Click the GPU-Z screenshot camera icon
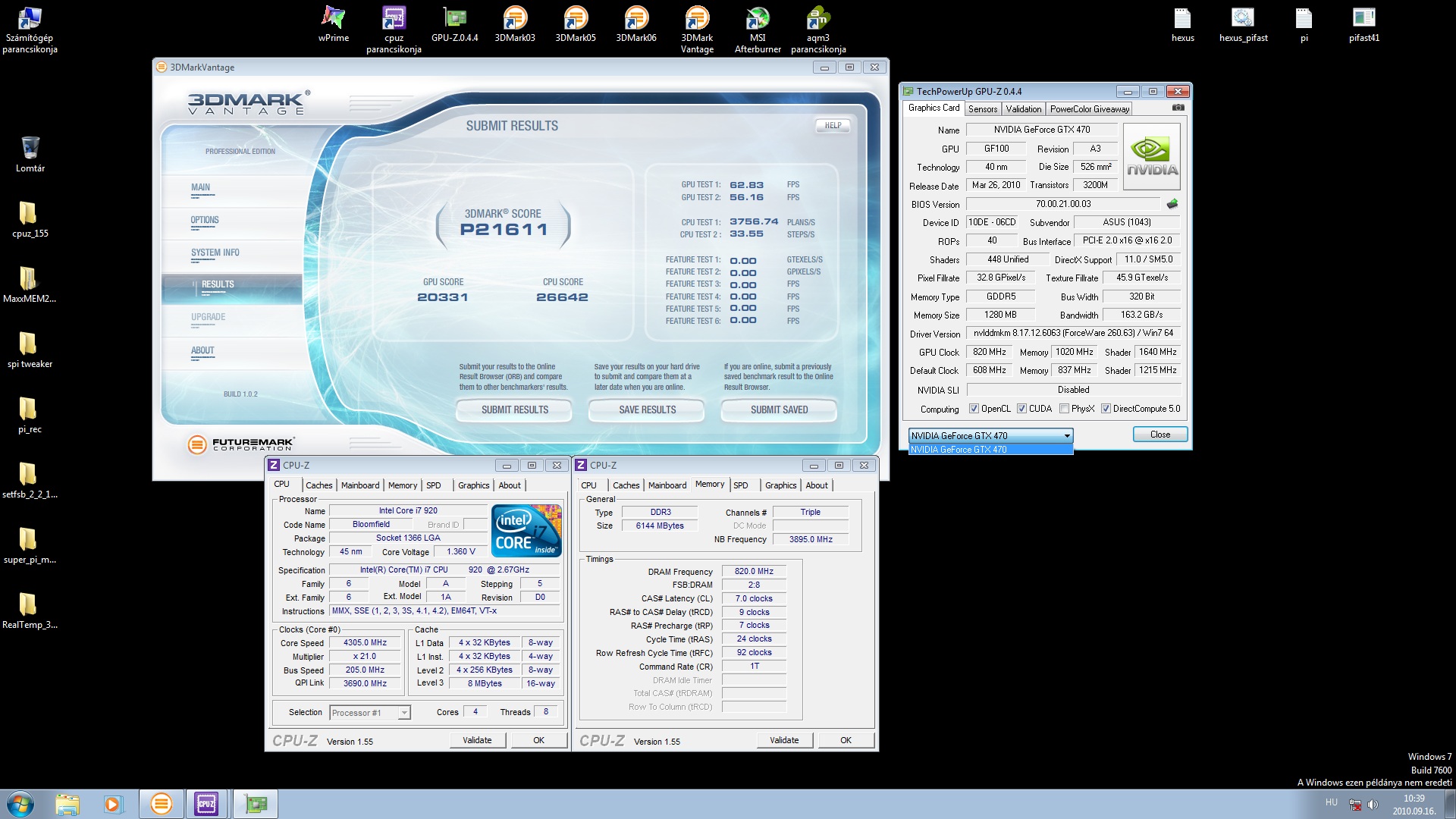 pyautogui.click(x=1178, y=108)
